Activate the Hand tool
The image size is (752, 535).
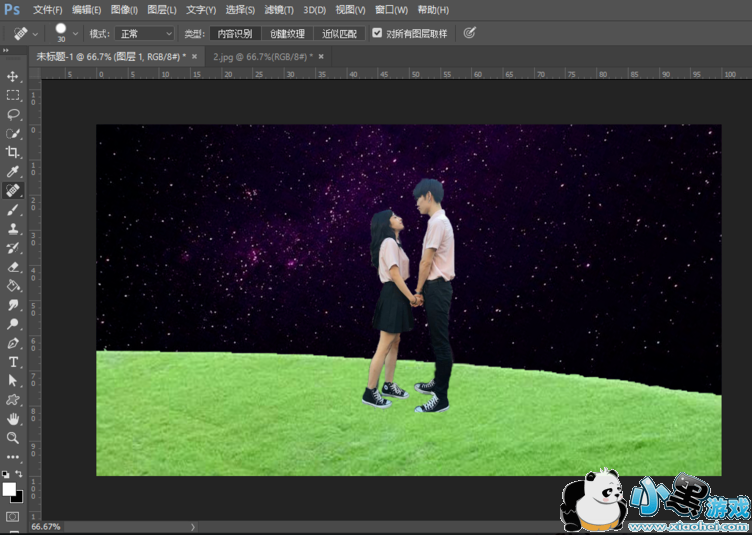click(x=13, y=418)
